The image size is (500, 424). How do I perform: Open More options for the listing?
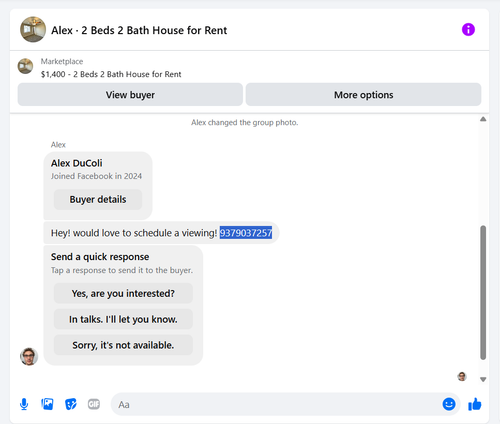363,95
